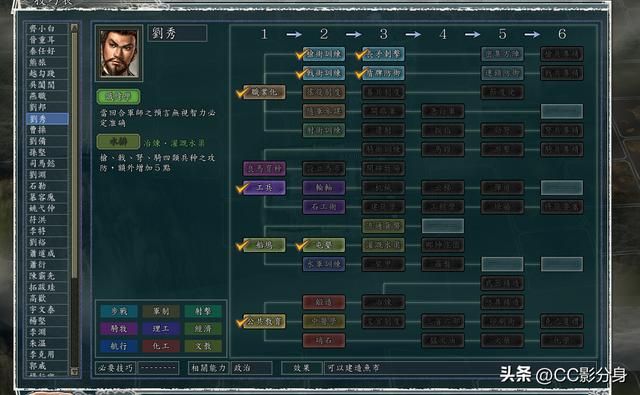Select 李特 in the ruler list
Viewport: 640px width, 395px height.
[47, 231]
